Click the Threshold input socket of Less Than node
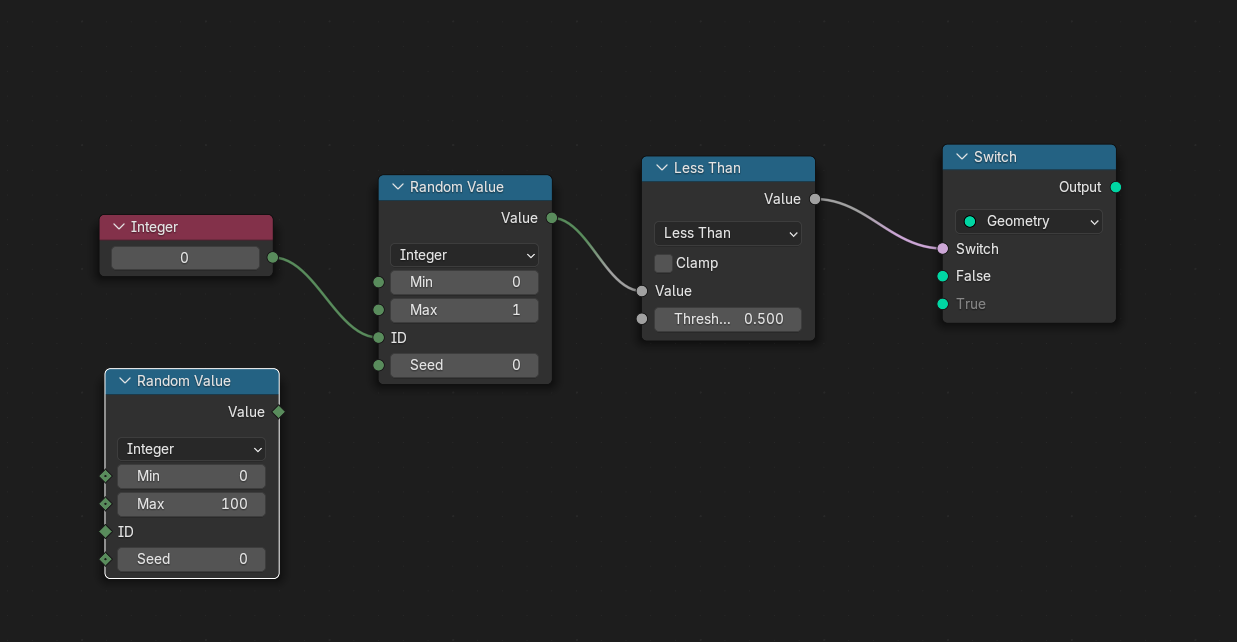This screenshot has height=642, width=1237. coord(642,319)
